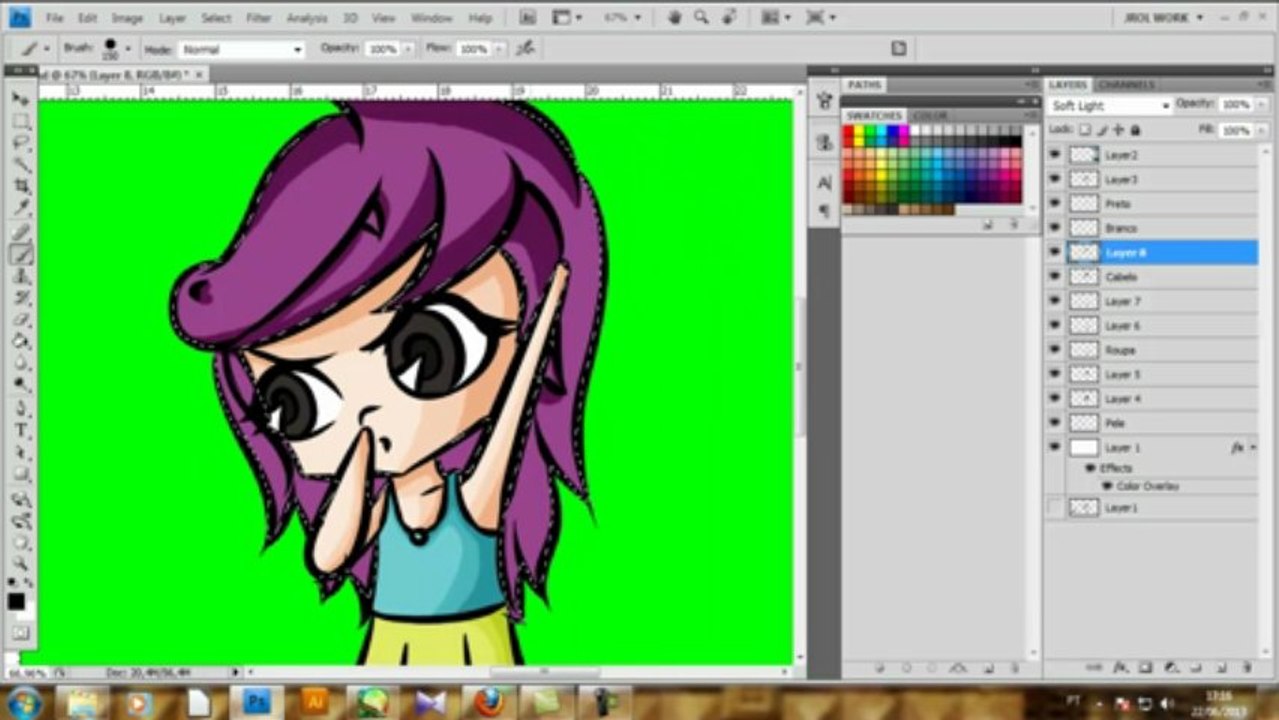Hide the Cabelo layer

(1054, 276)
